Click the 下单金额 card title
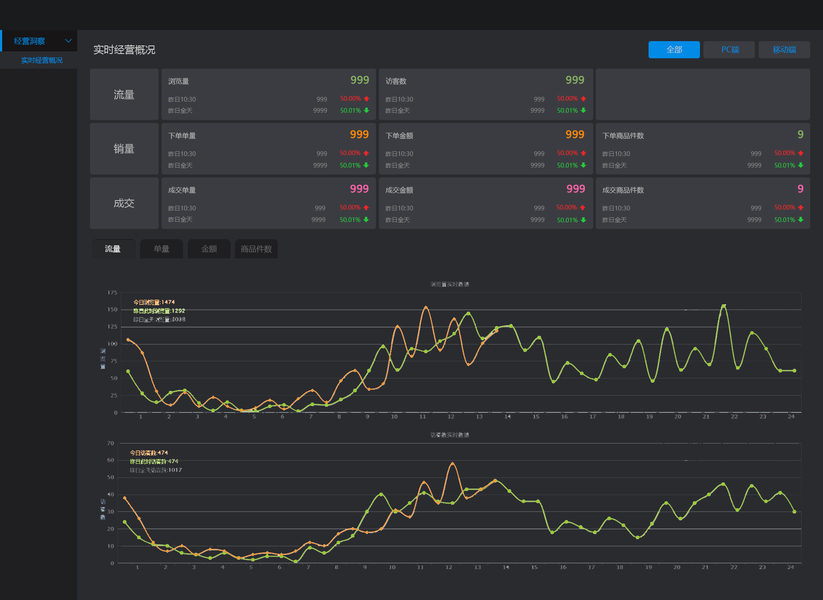The height and width of the screenshot is (600, 823). click(x=399, y=135)
